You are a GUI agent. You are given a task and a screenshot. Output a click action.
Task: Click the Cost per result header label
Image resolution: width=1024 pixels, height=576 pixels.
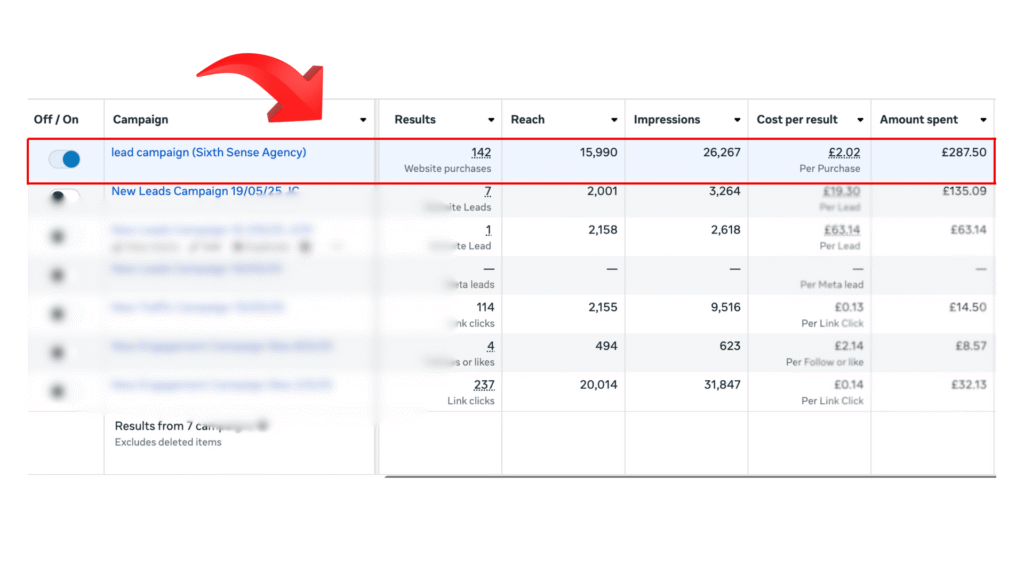pyautogui.click(x=797, y=120)
